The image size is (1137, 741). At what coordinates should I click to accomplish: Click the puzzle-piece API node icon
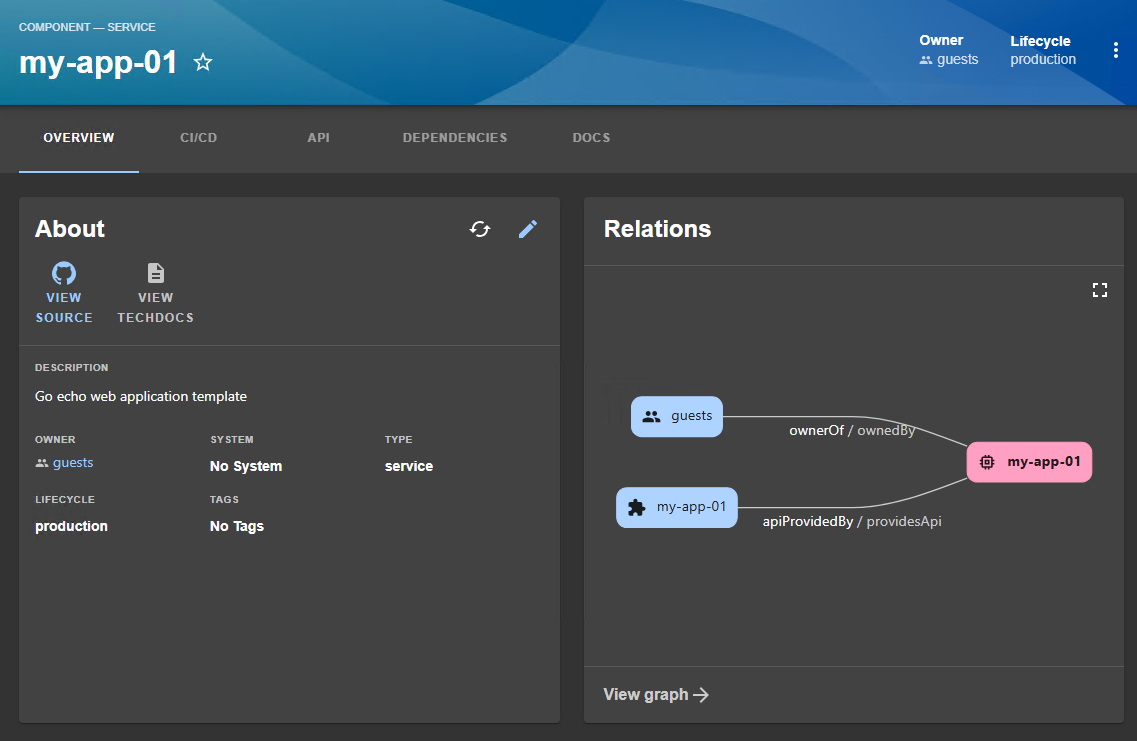(636, 507)
